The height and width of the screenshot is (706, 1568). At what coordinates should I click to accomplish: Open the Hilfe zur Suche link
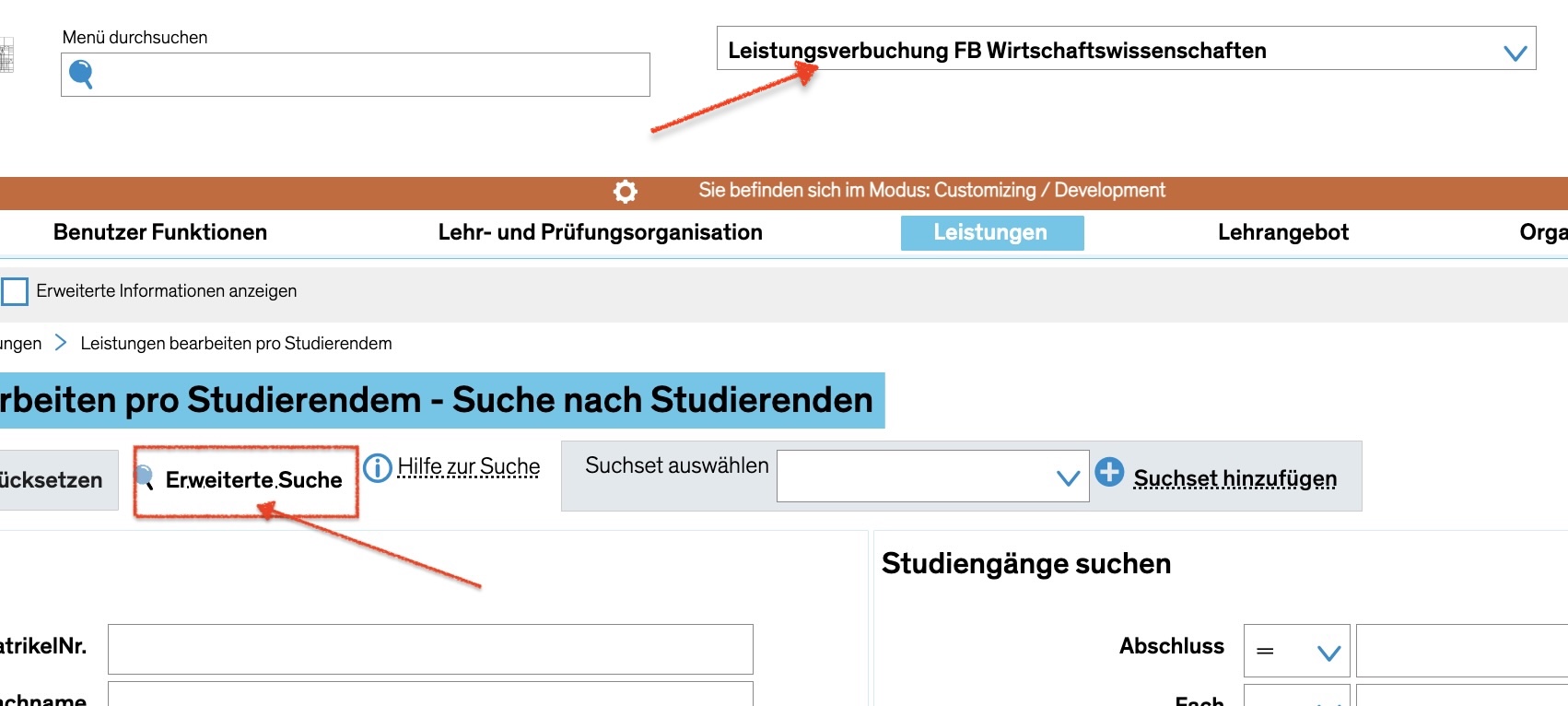pyautogui.click(x=468, y=467)
